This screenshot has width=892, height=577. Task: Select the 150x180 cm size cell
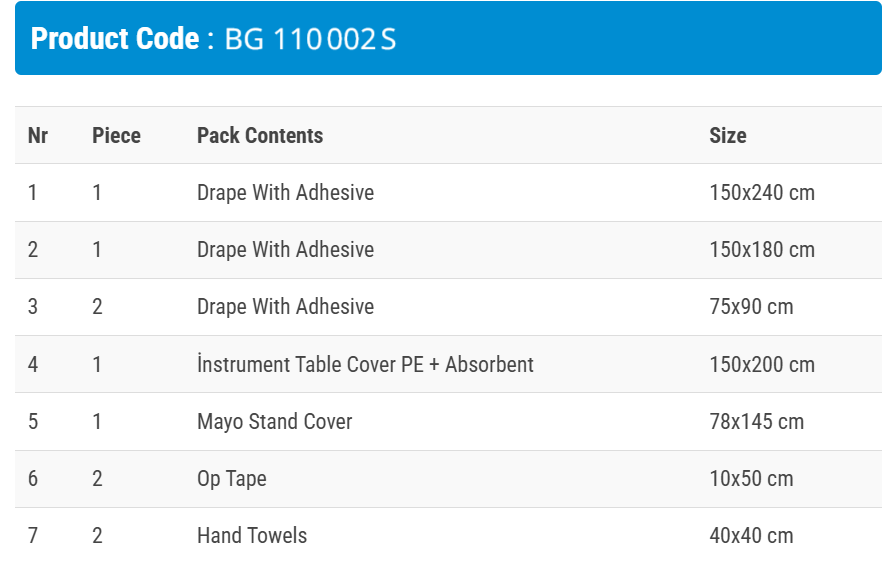pyautogui.click(x=761, y=250)
